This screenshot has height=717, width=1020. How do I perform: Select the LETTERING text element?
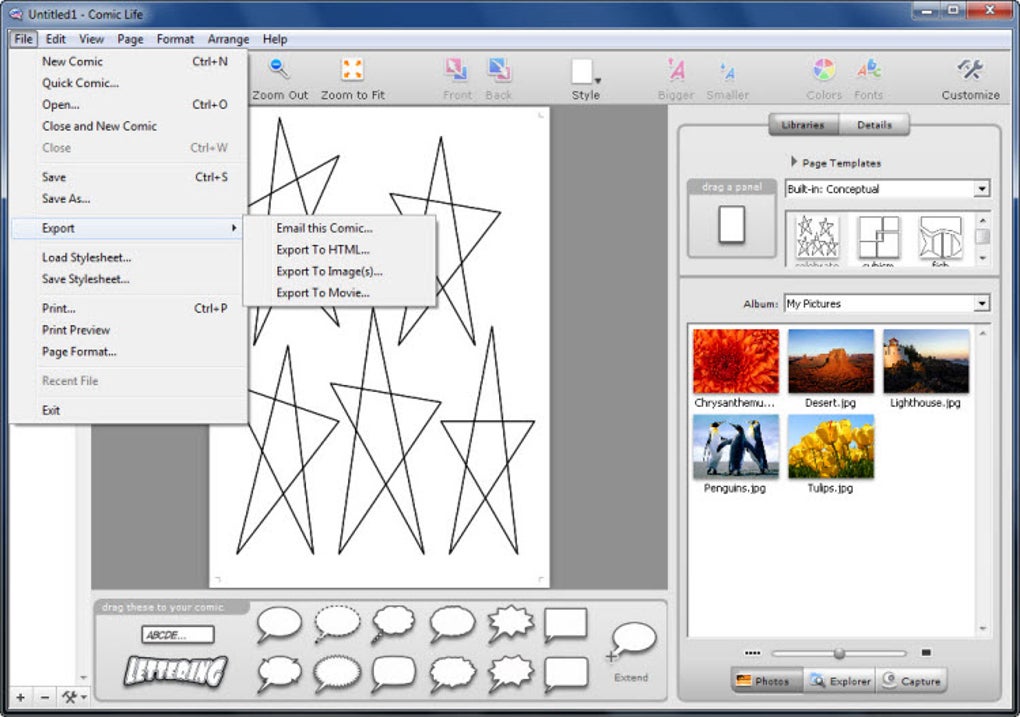click(176, 671)
